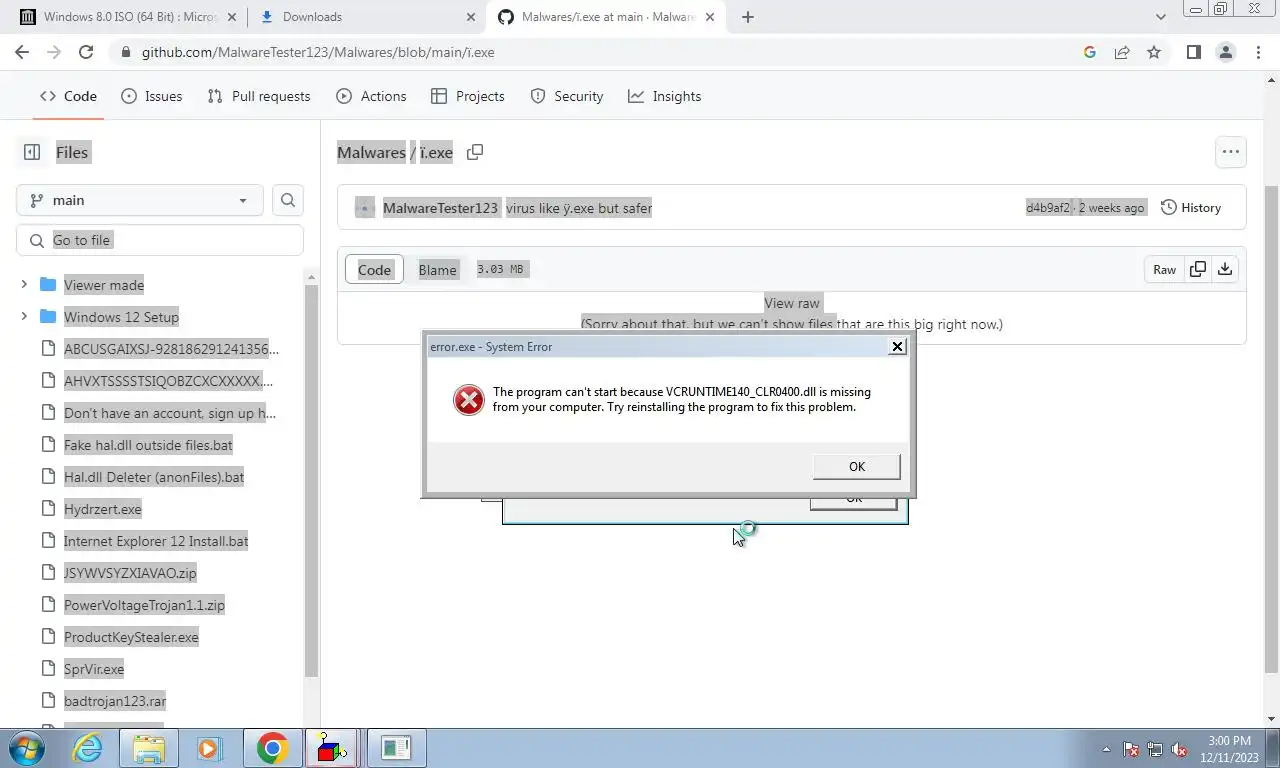Click the View raw link

pyautogui.click(x=792, y=303)
